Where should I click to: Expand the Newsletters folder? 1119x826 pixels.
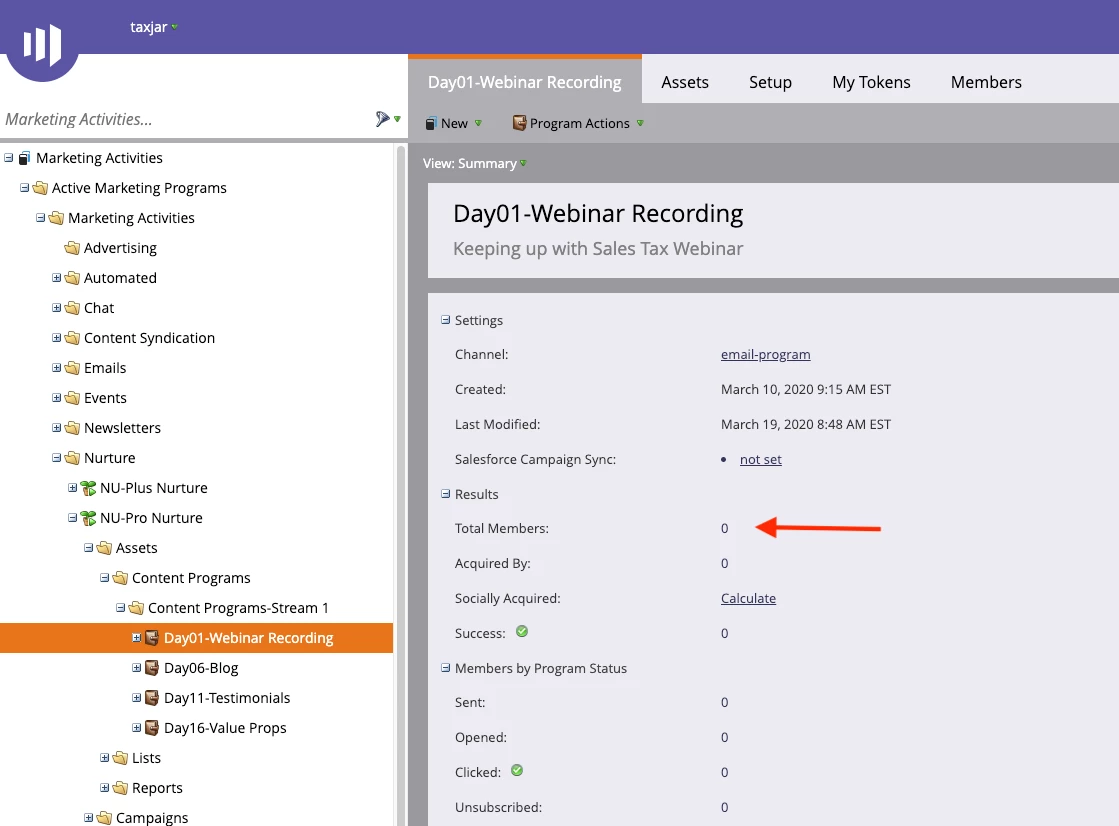point(56,428)
